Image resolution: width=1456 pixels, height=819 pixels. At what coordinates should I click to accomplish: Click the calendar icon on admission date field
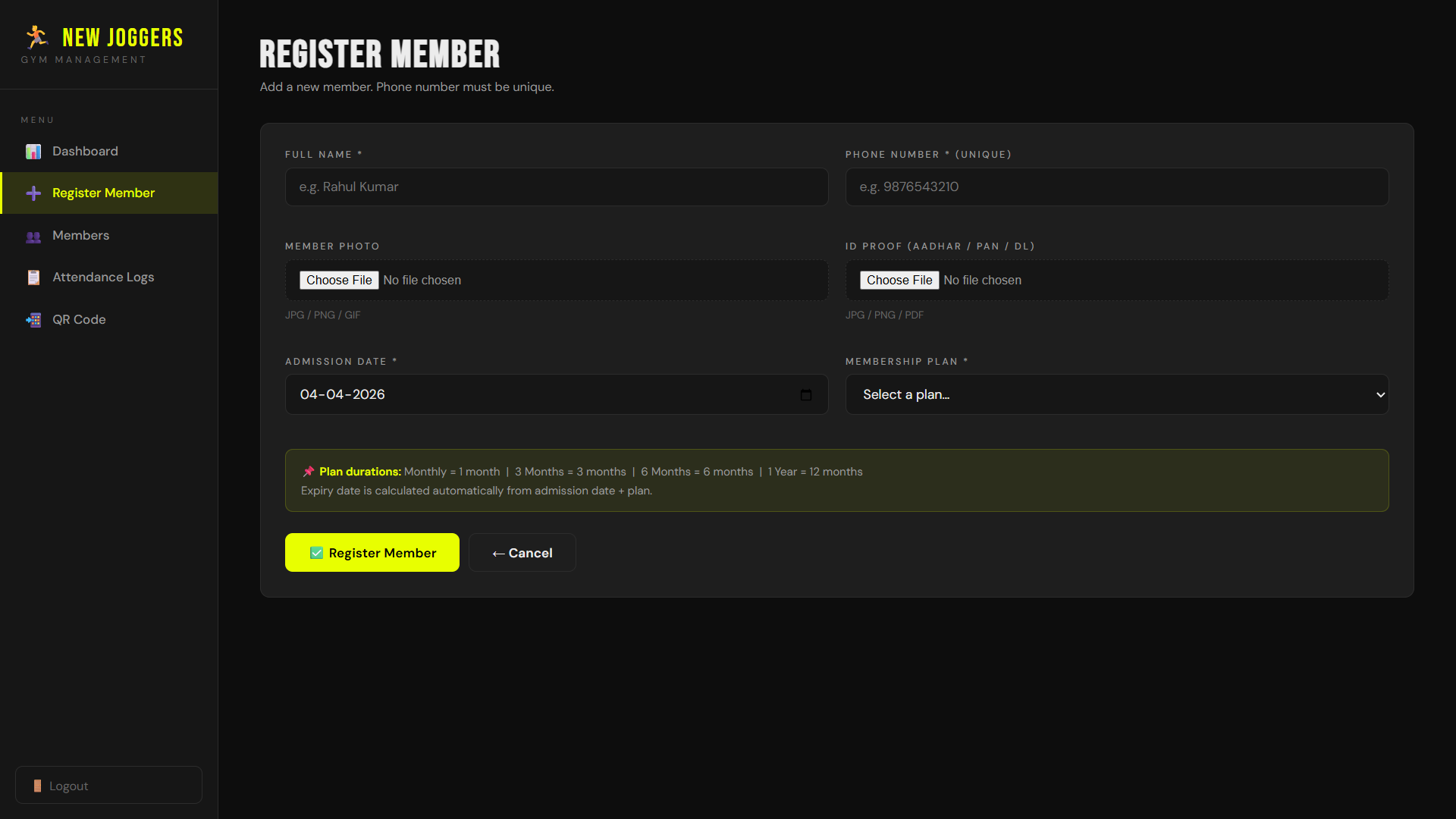(x=806, y=395)
